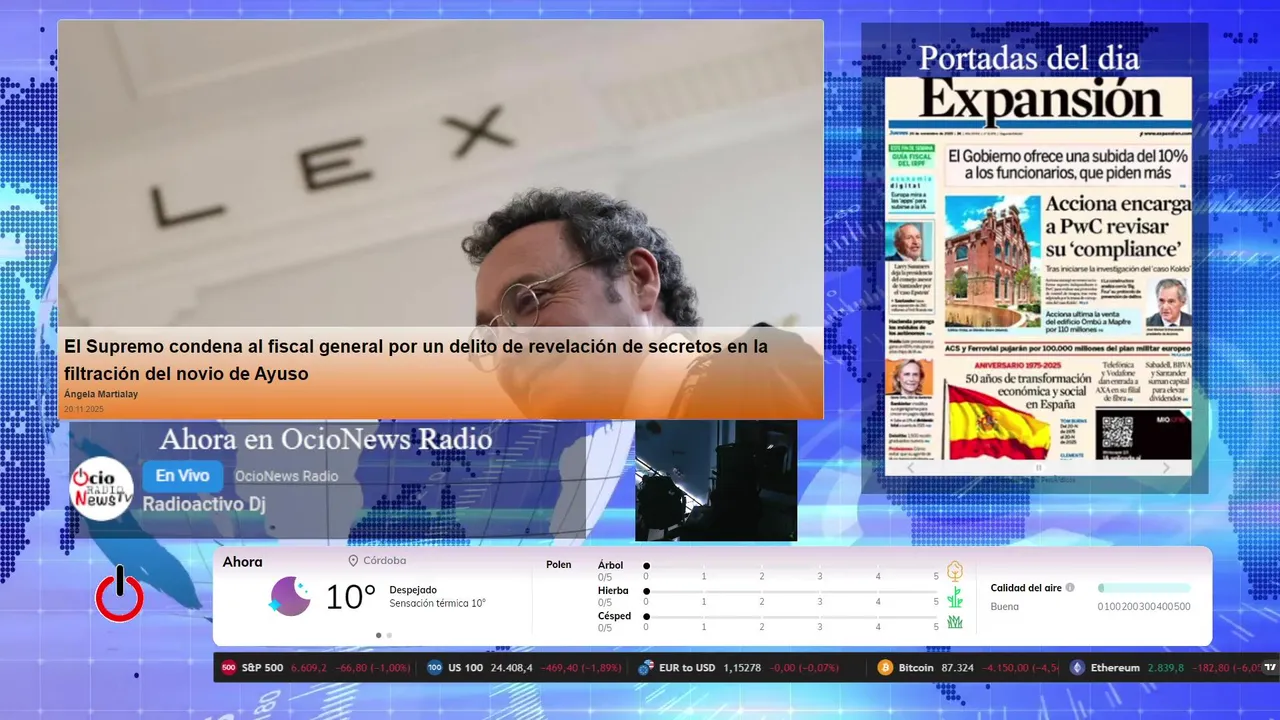Click the US 100 ticker badge icon
The image size is (1280, 720).
(434, 667)
